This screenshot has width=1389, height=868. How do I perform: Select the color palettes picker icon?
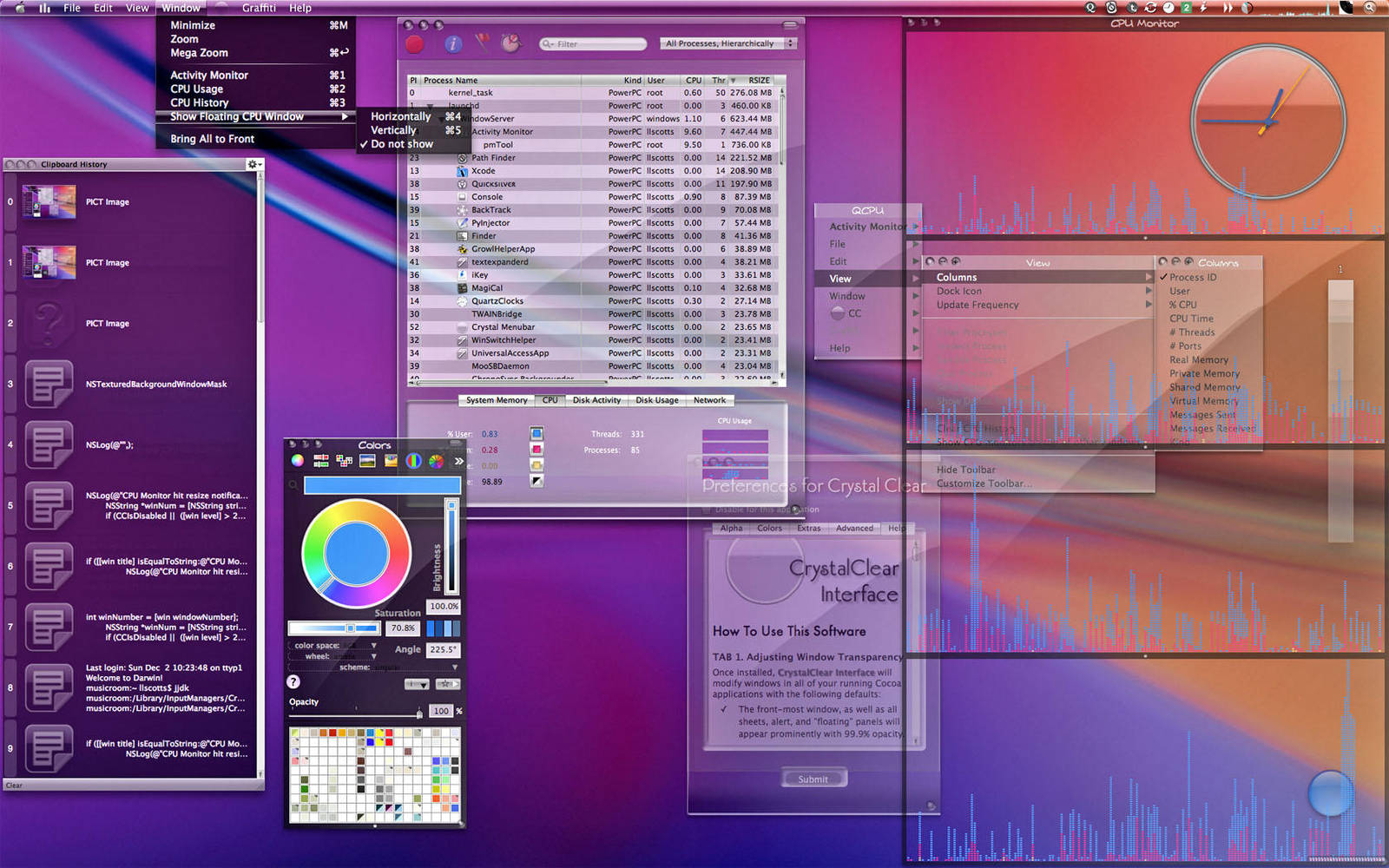345,461
